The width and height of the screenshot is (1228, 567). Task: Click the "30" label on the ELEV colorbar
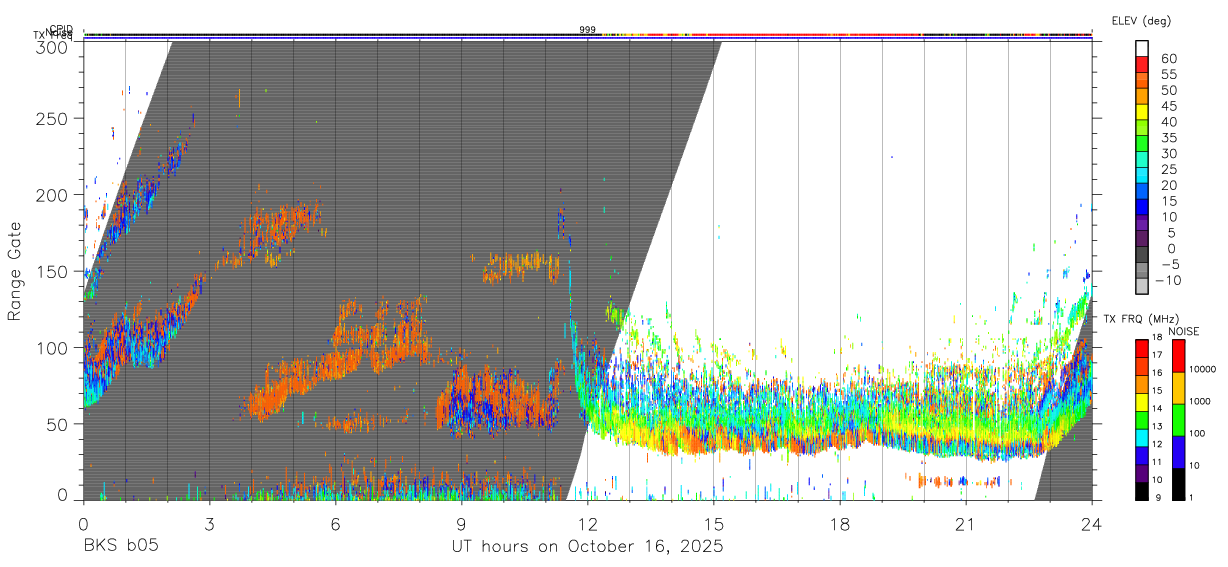[x=1169, y=153]
